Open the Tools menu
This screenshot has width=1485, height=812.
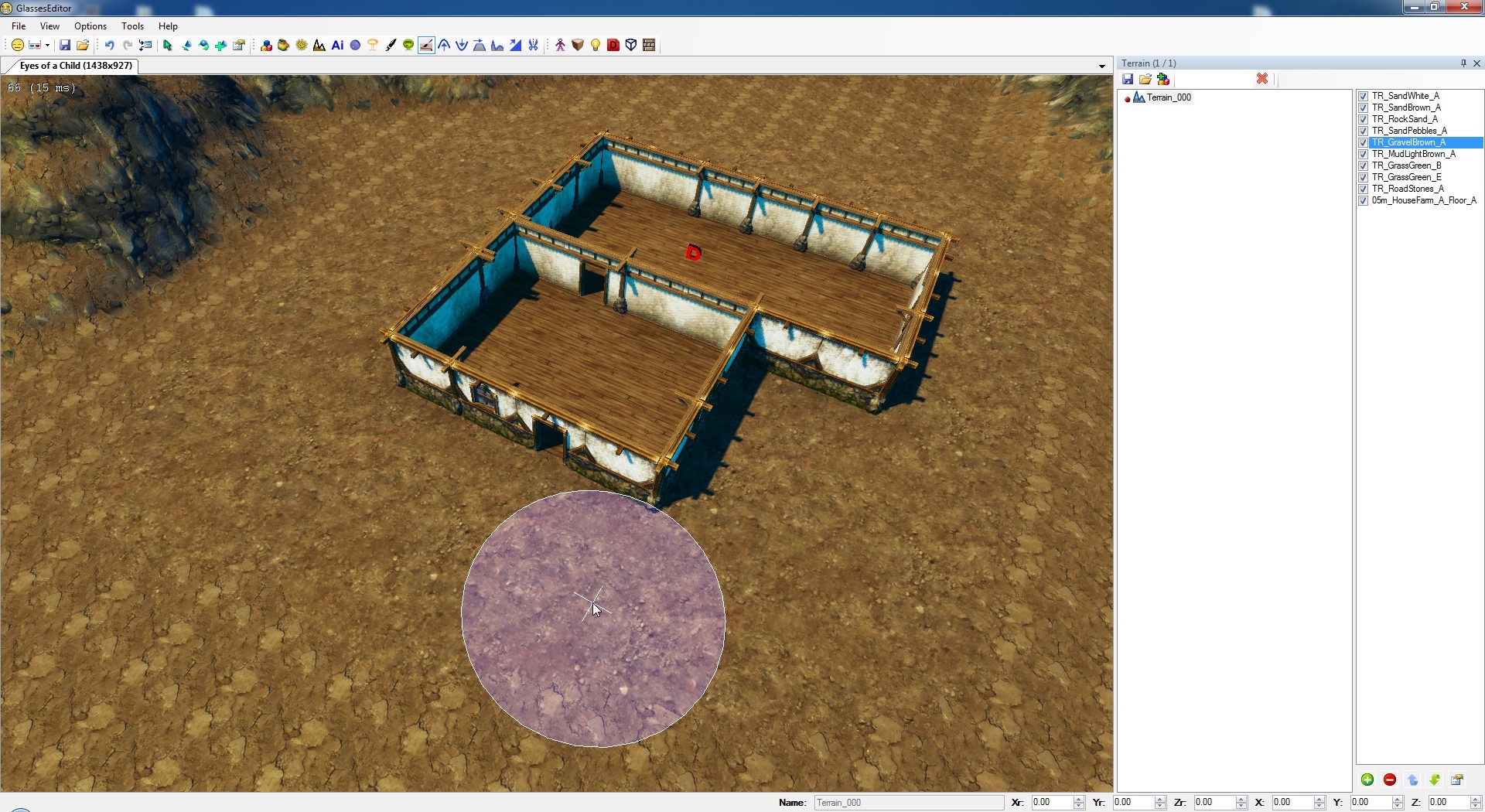tap(132, 26)
